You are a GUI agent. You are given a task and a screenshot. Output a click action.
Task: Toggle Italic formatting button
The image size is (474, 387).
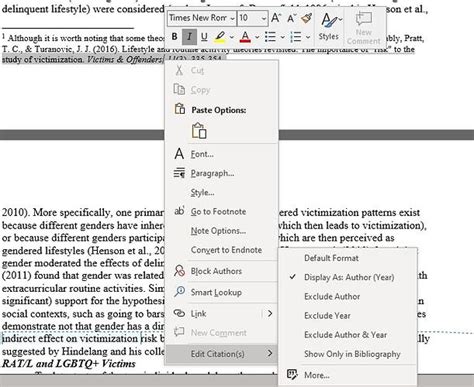189,37
